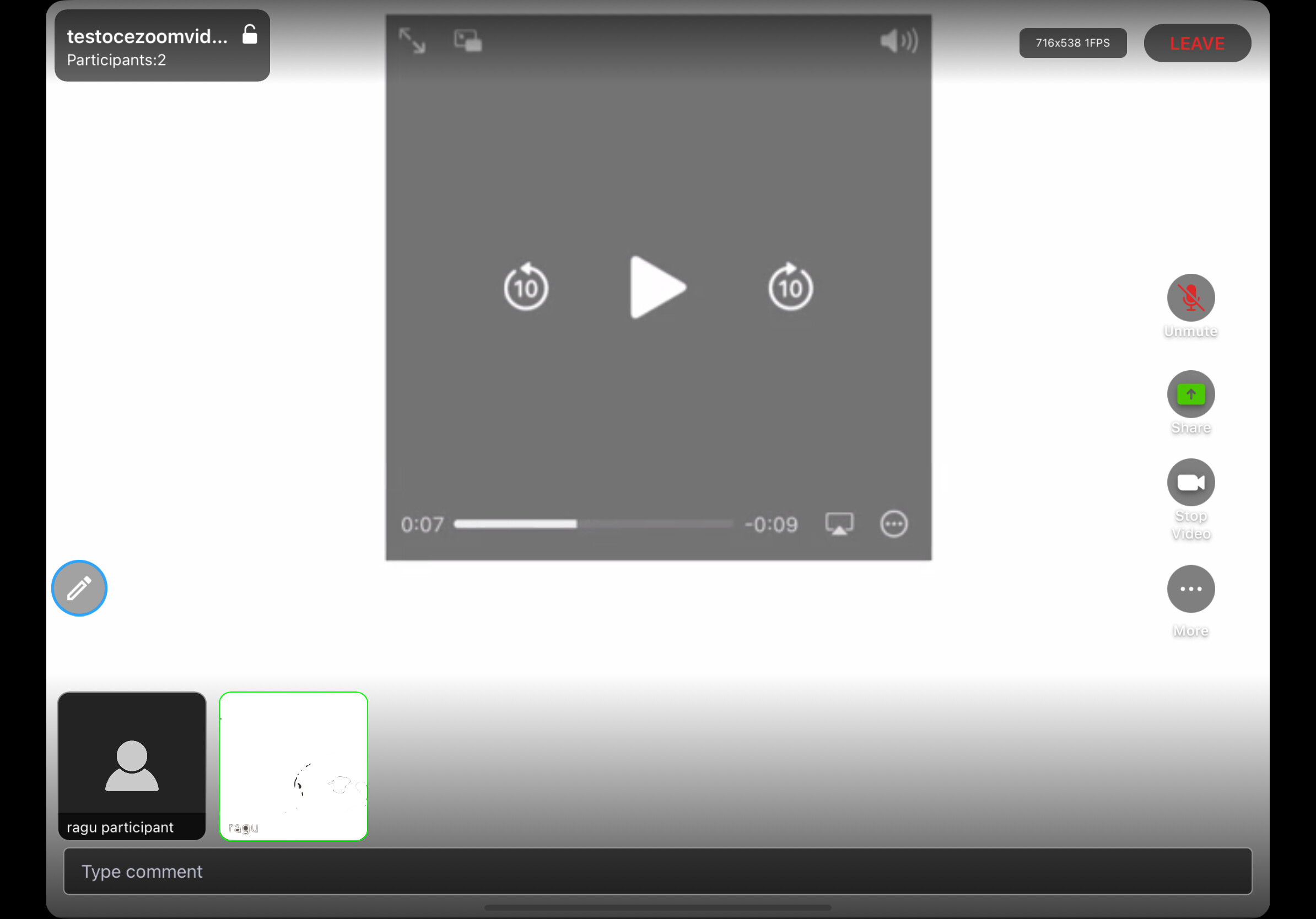Click the fullscreen expand arrows icon
This screenshot has height=919, width=1316.
[412, 41]
